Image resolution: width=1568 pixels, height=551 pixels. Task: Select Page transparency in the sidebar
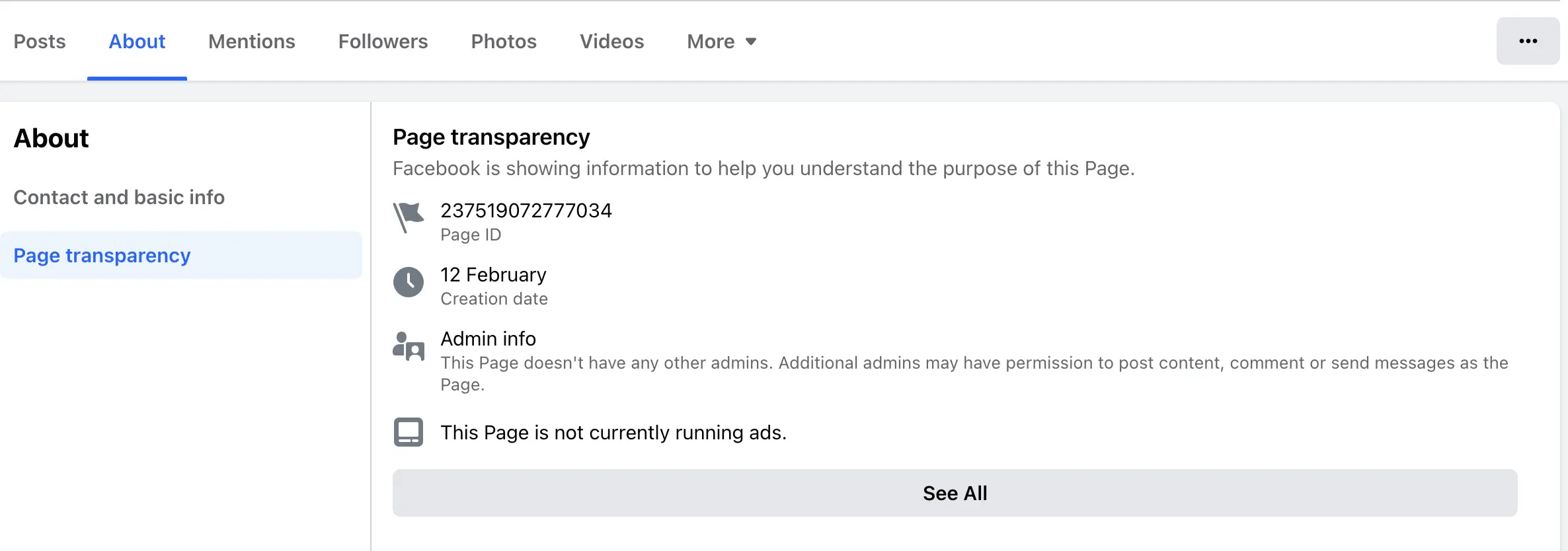[181, 255]
